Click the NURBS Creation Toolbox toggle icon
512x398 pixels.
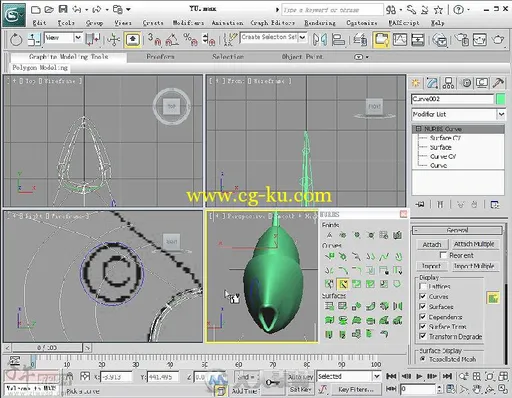(493, 298)
